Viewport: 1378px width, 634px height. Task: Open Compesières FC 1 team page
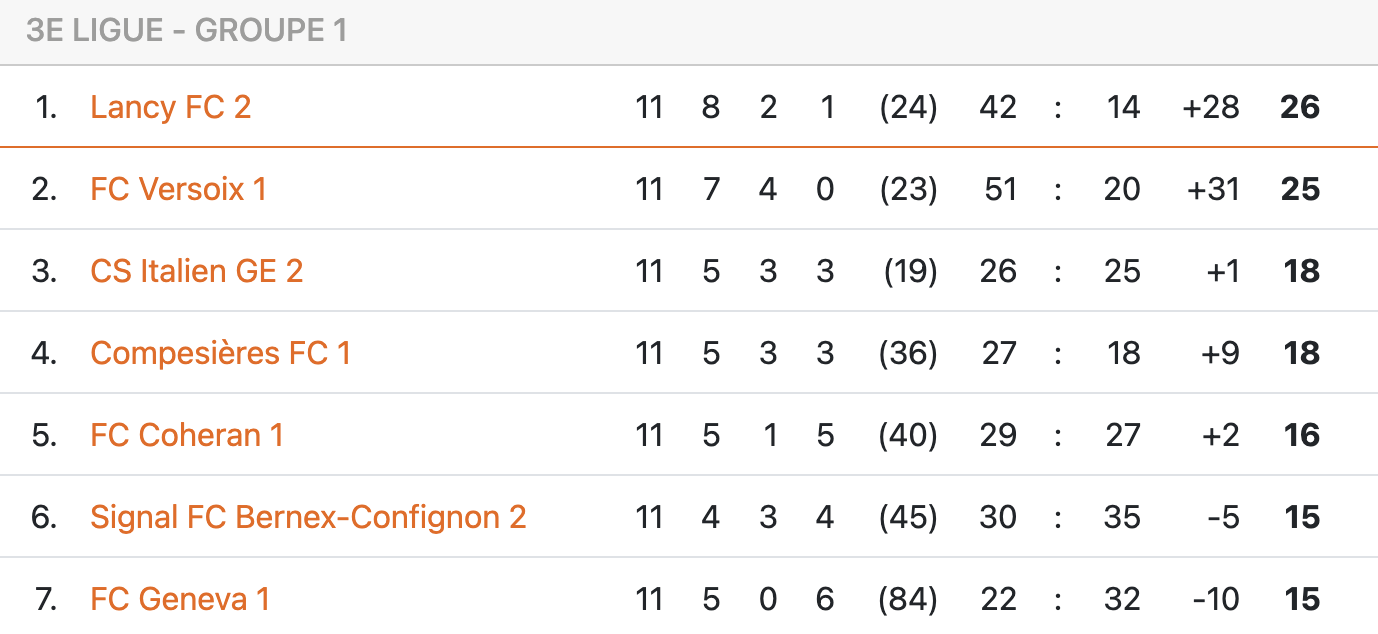[220, 353]
